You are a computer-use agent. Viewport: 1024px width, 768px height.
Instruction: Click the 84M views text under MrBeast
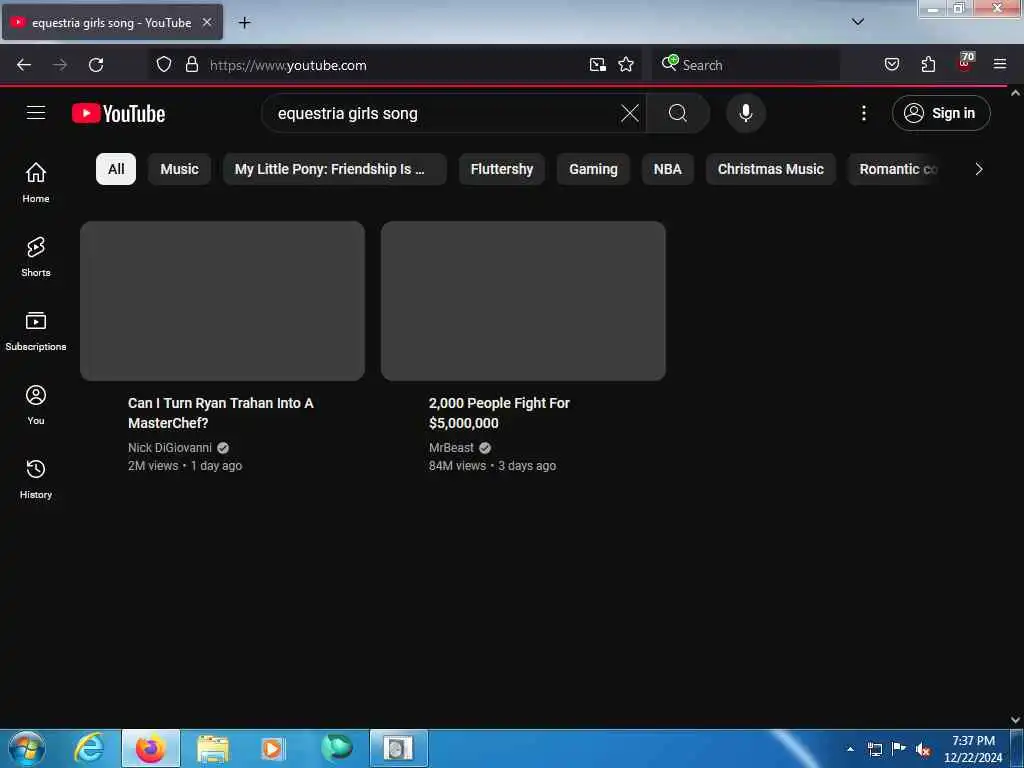click(457, 466)
